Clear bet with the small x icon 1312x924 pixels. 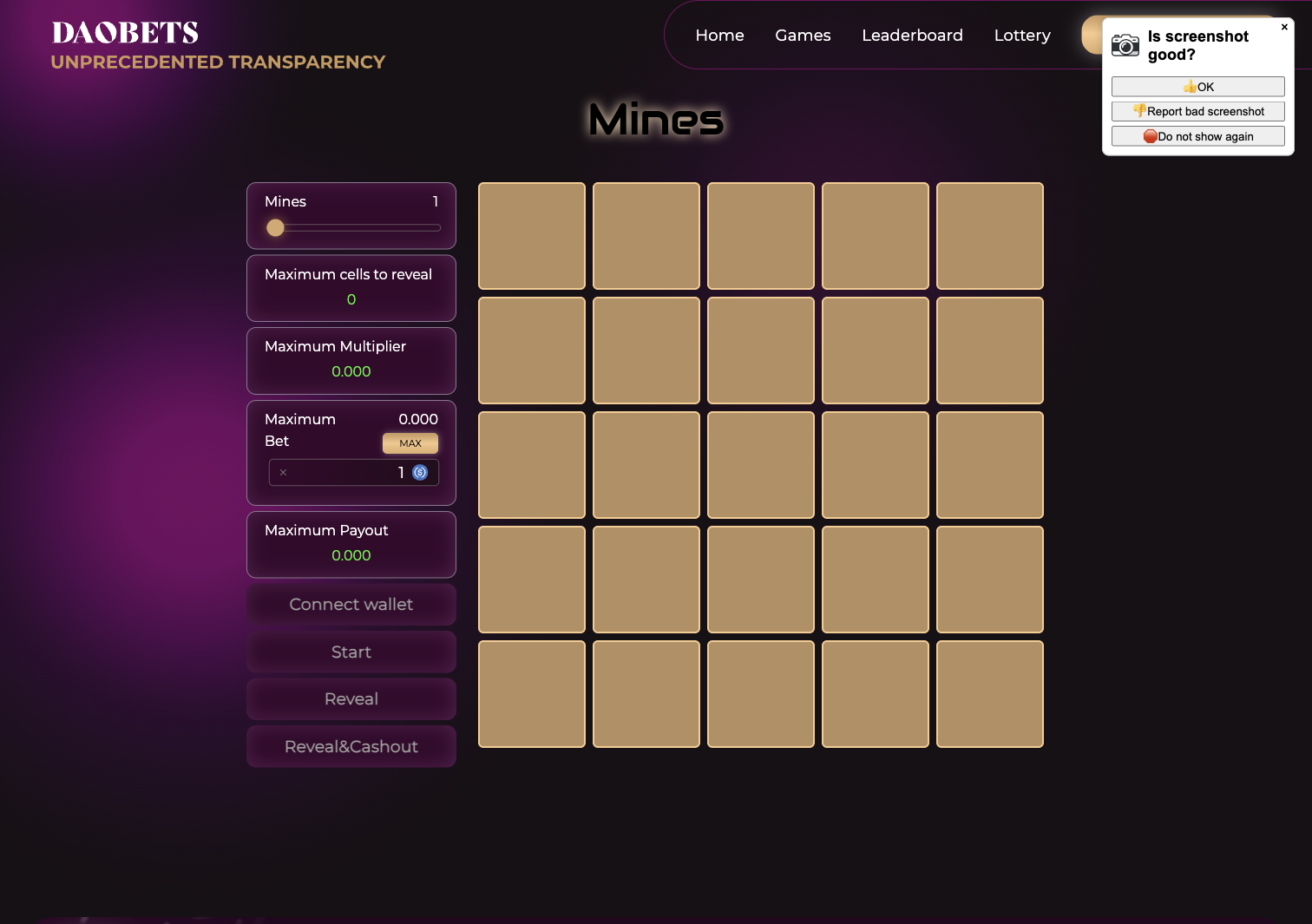(x=283, y=473)
